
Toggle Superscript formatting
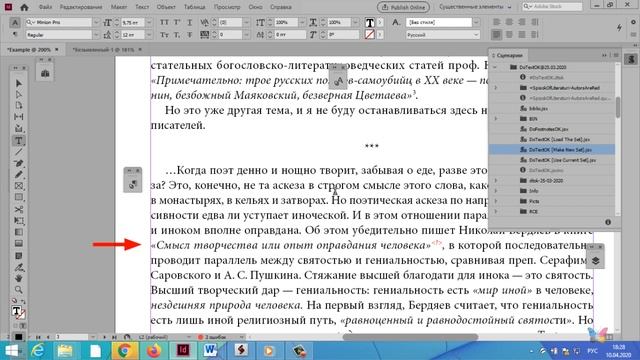point(177,22)
